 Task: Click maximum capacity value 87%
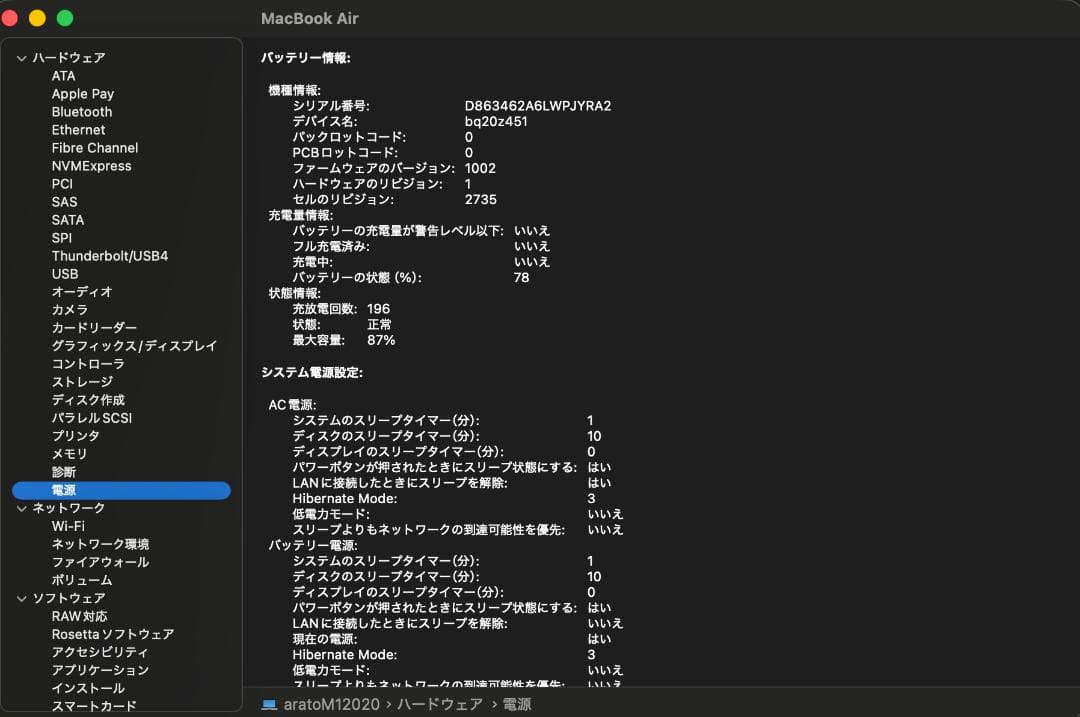(x=381, y=340)
